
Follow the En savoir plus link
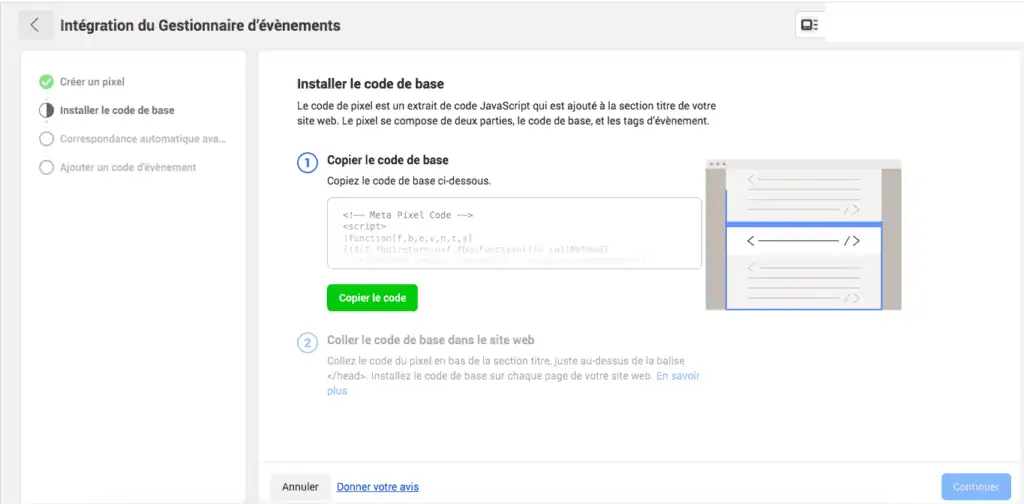tap(513, 383)
